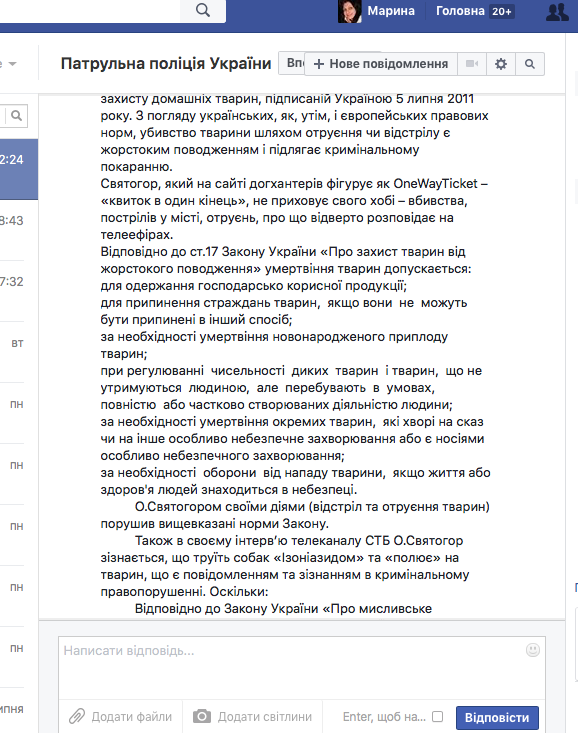The width and height of the screenshot is (578, 733).
Task: Click the partly hidden Вп button
Action: pos(292,63)
